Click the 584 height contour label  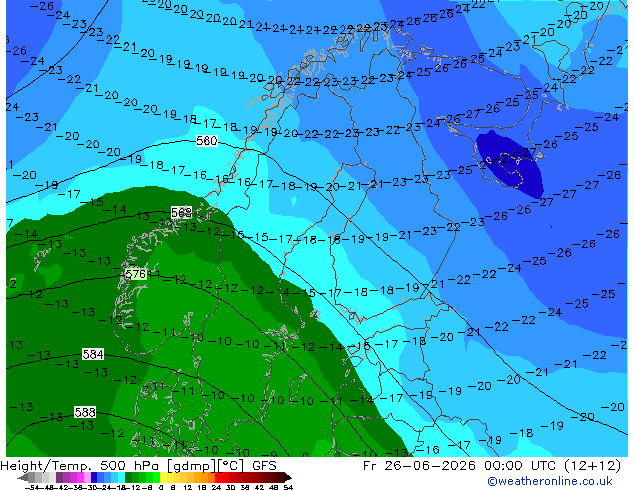[93, 355]
